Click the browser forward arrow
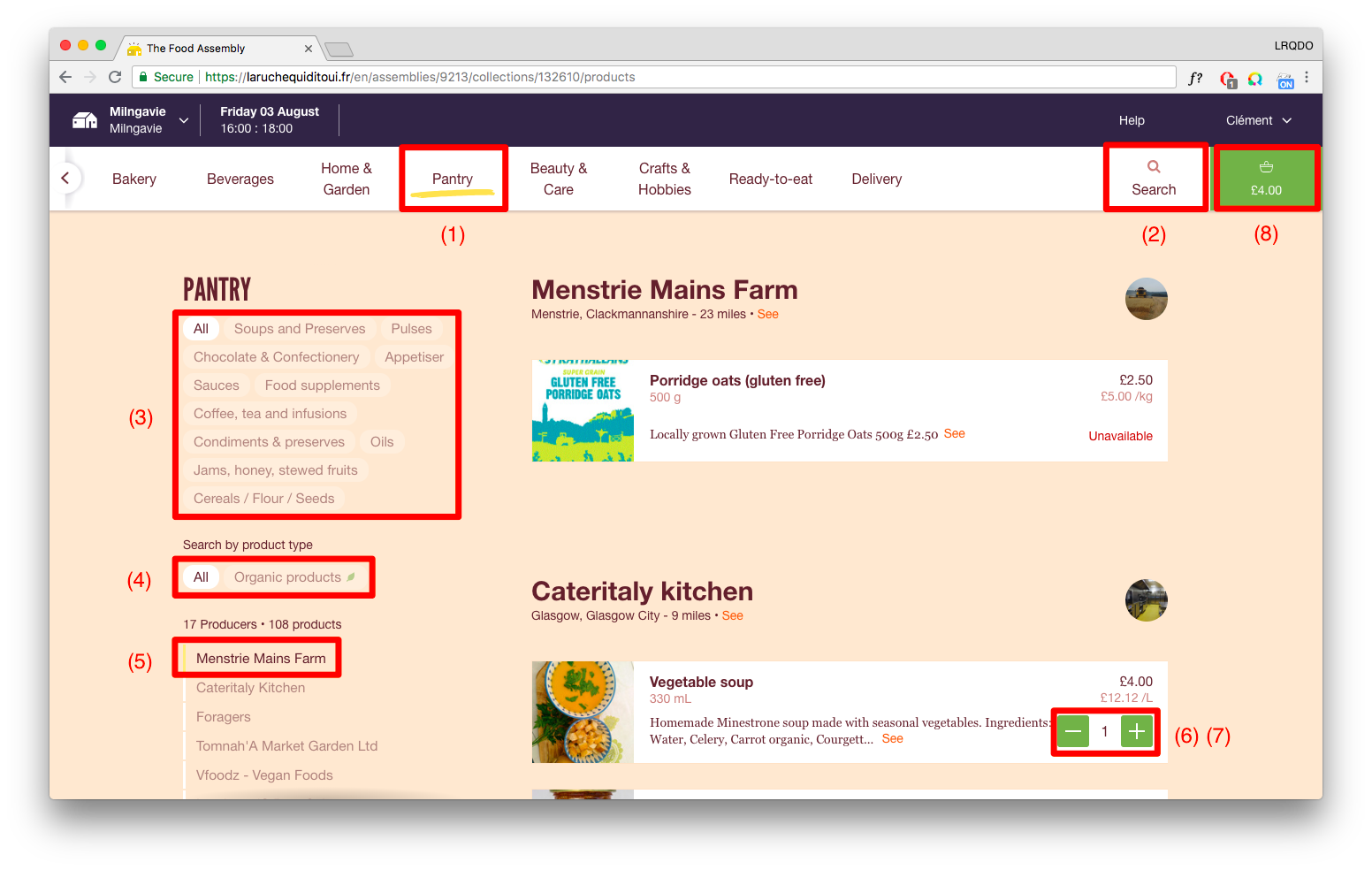 tap(90, 77)
